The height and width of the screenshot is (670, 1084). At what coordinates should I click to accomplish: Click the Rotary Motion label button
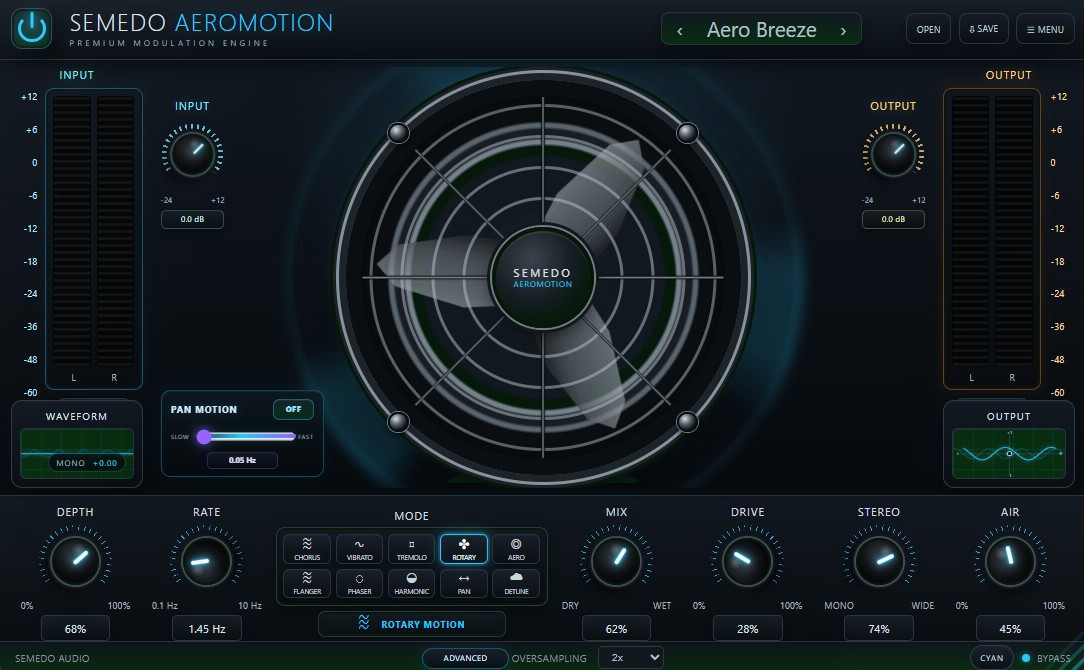point(411,624)
